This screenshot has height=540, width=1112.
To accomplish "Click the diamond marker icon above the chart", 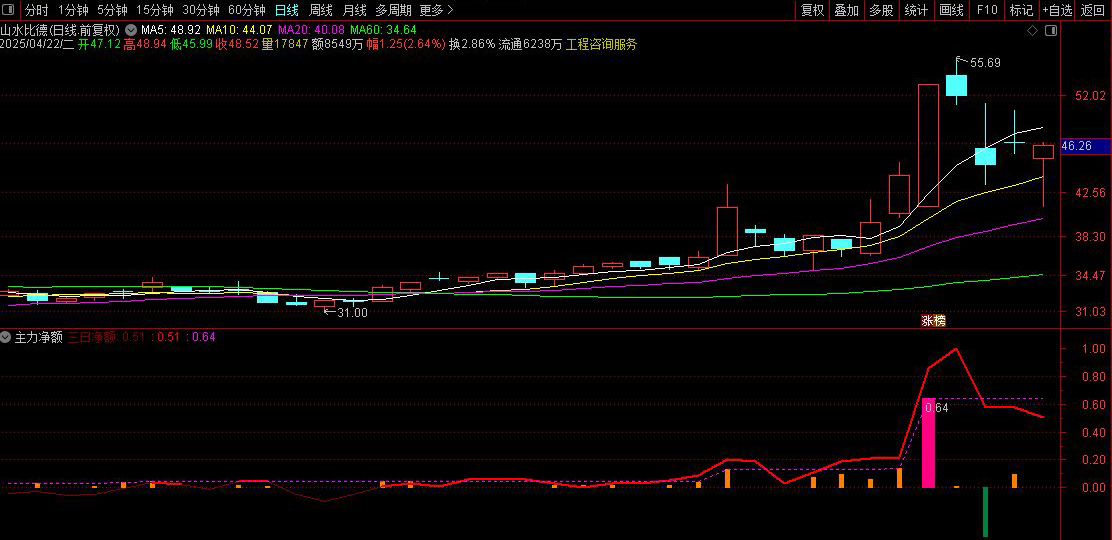I will point(1033,31).
